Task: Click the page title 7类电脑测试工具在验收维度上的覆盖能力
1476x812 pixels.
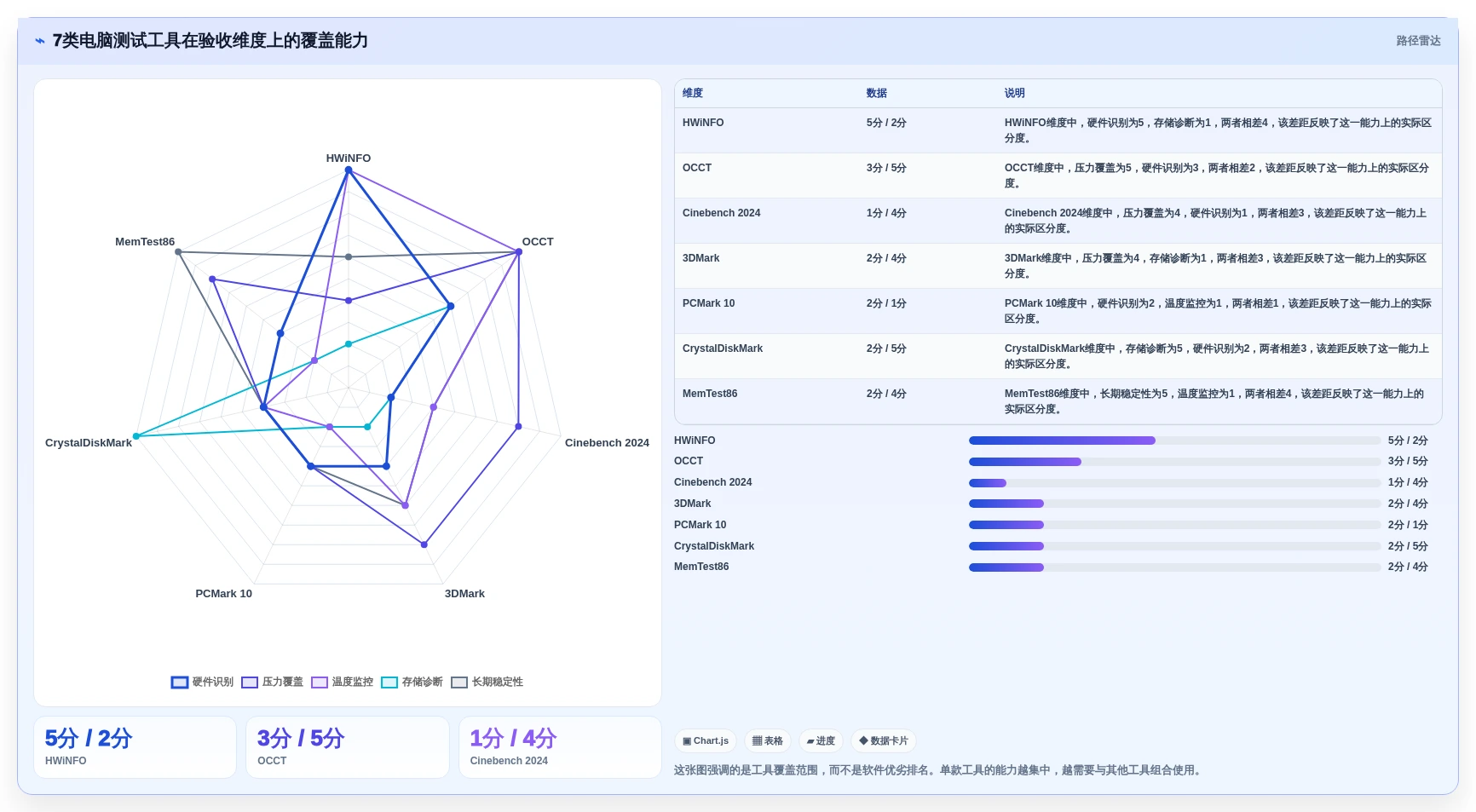Action: (x=210, y=41)
